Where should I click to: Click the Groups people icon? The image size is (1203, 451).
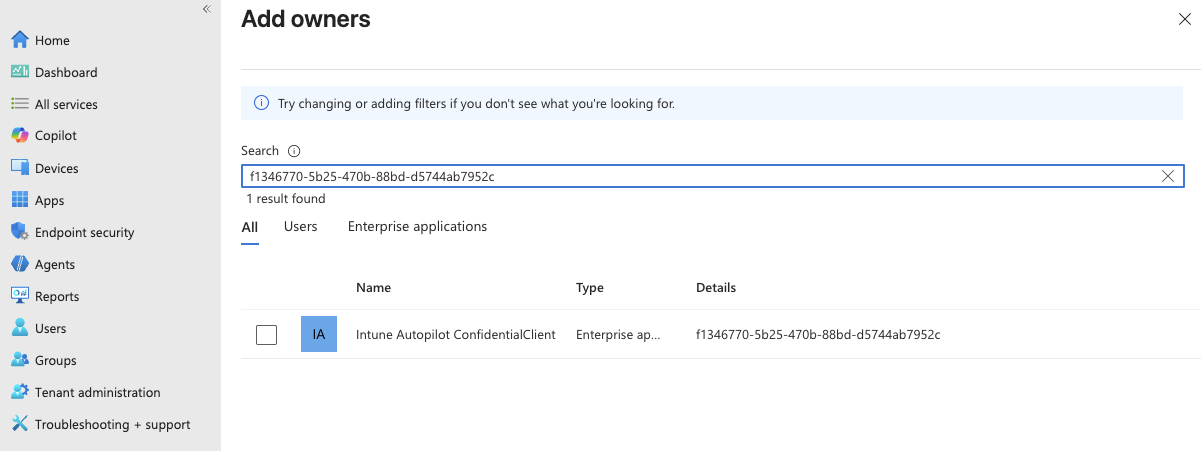click(19, 360)
